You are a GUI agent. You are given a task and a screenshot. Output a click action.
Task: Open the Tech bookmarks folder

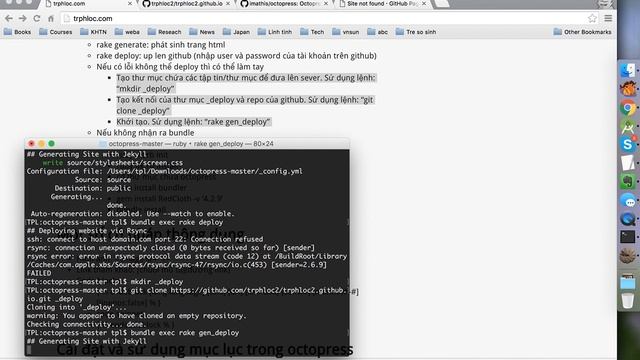tap(312, 32)
